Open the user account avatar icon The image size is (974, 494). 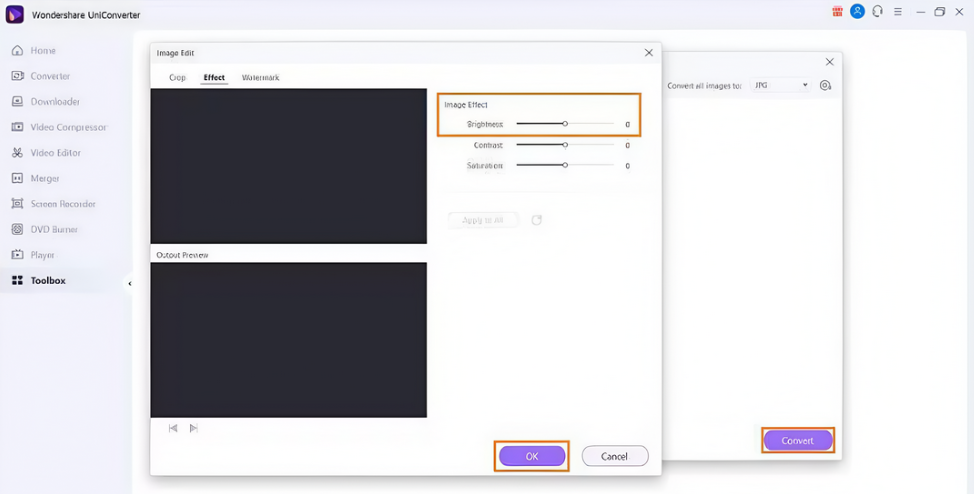point(857,11)
